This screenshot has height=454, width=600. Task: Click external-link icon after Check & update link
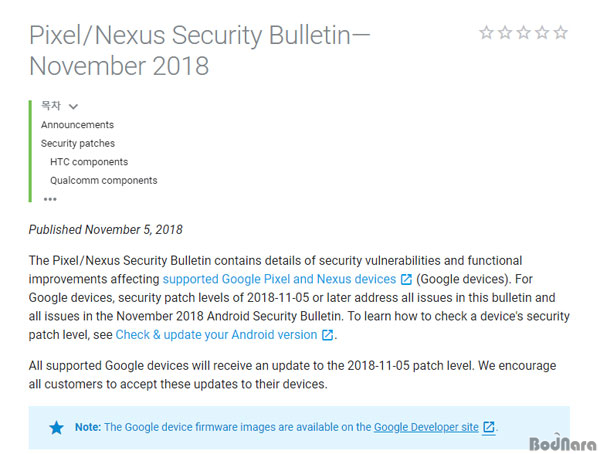coord(327,335)
